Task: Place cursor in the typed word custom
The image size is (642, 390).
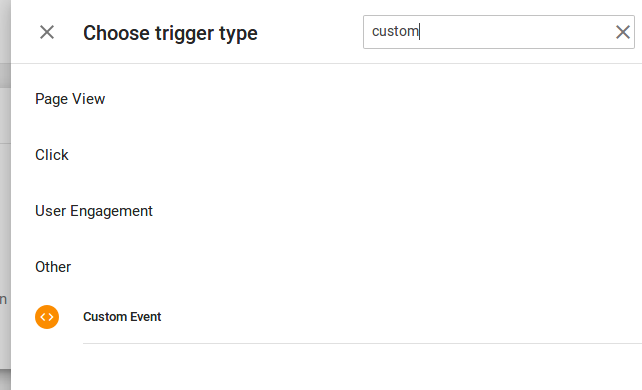Action: tap(395, 32)
